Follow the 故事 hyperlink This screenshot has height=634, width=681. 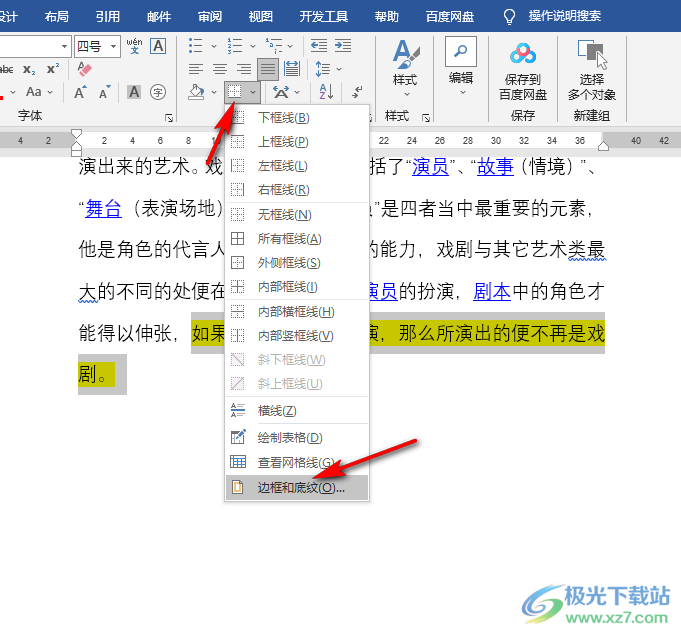495,167
